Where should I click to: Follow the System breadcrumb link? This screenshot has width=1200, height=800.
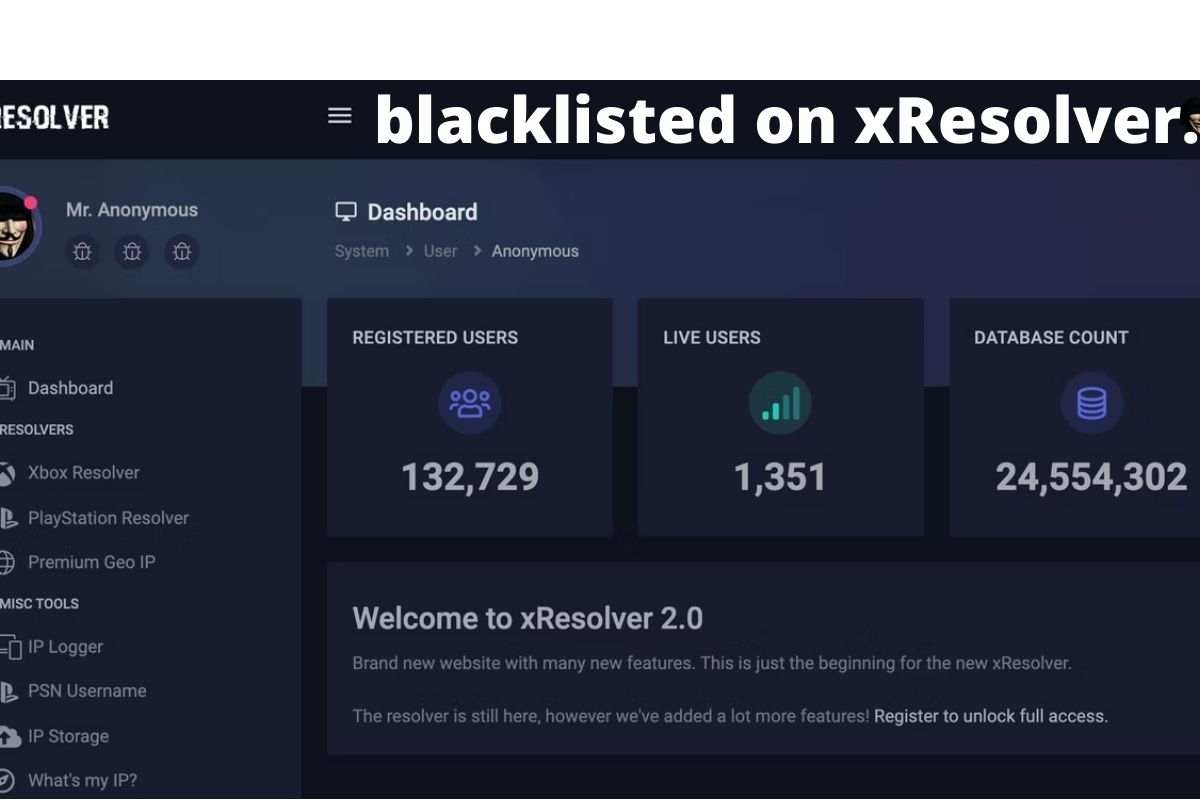coord(362,251)
